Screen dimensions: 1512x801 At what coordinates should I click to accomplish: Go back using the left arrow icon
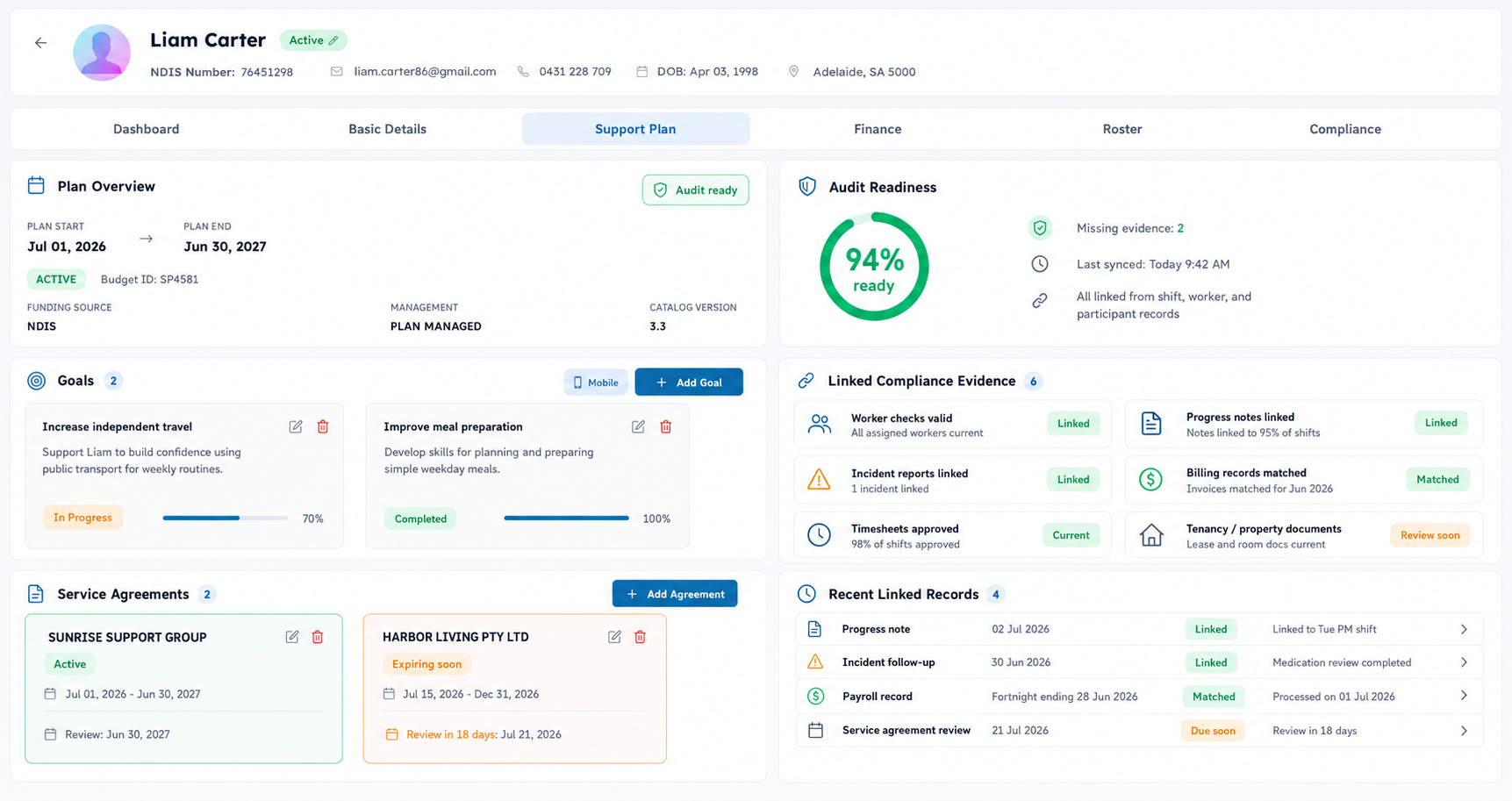[x=40, y=42]
